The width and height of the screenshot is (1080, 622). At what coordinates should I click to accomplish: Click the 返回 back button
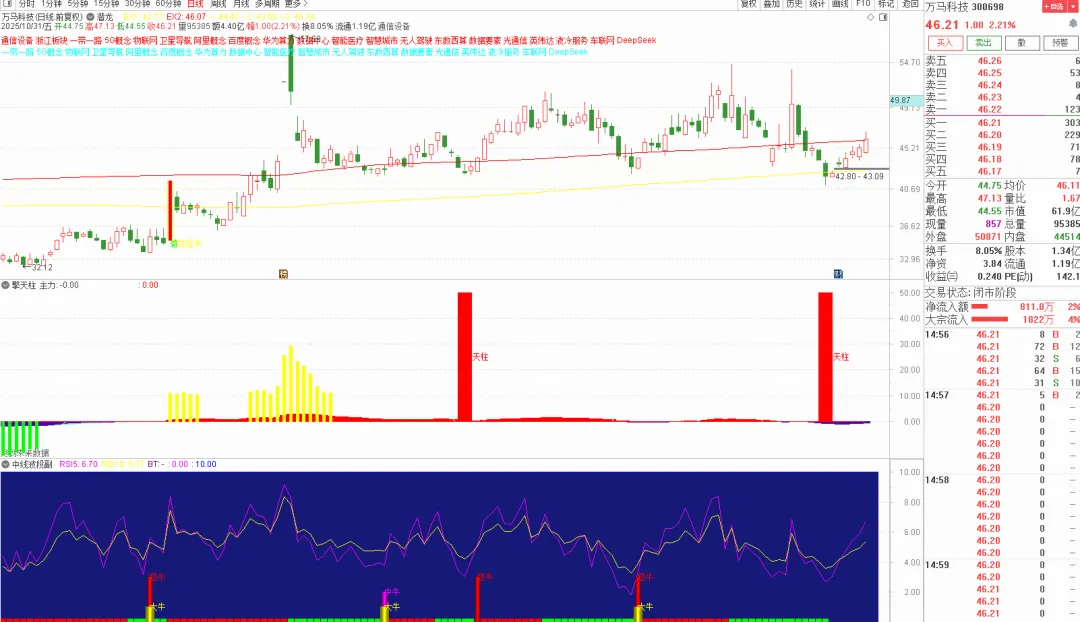coord(910,3)
